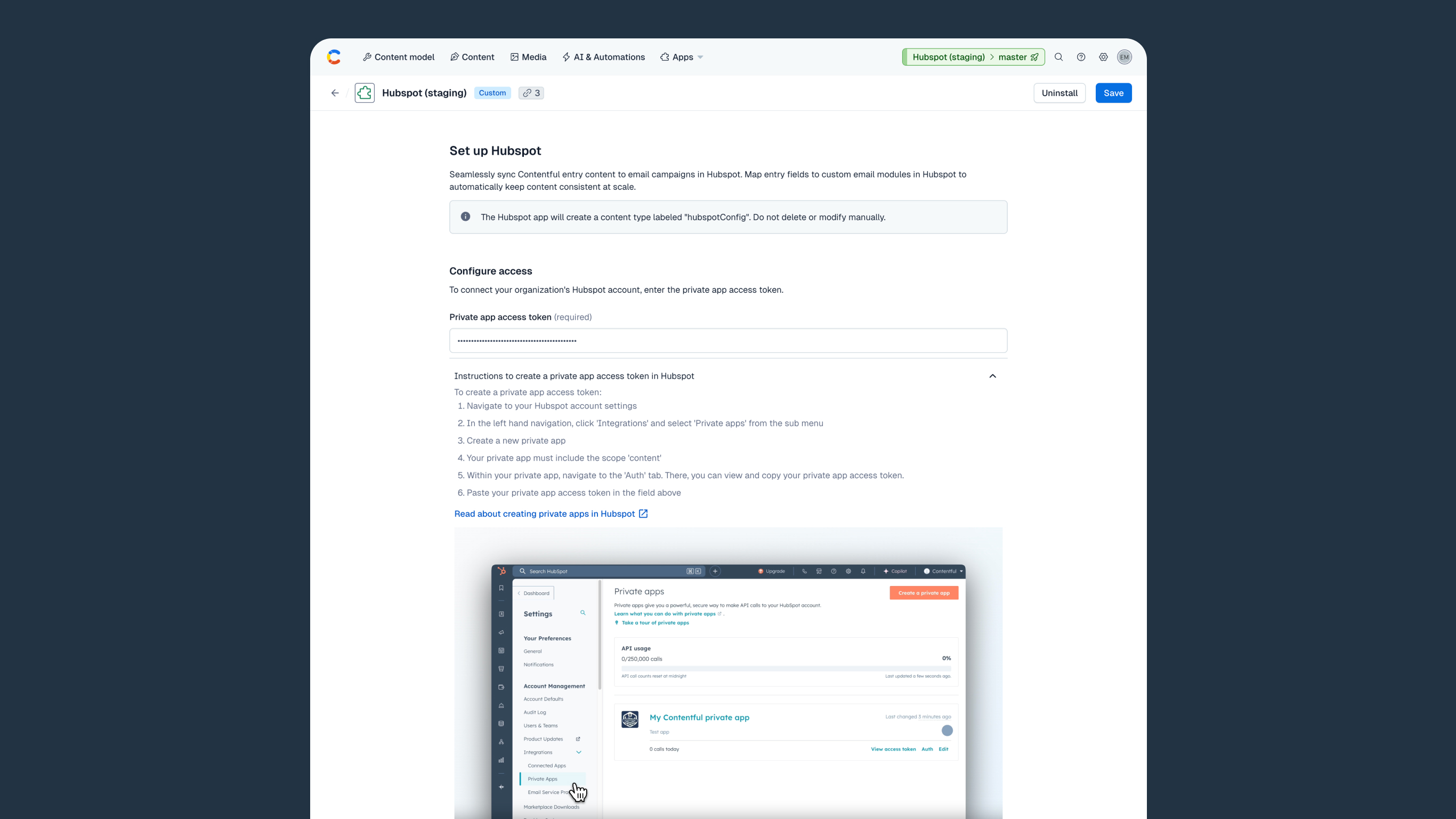Image resolution: width=1456 pixels, height=819 pixels.
Task: Click 'Connected Apps' in HubSpot screenshot sidebar
Action: [547, 766]
